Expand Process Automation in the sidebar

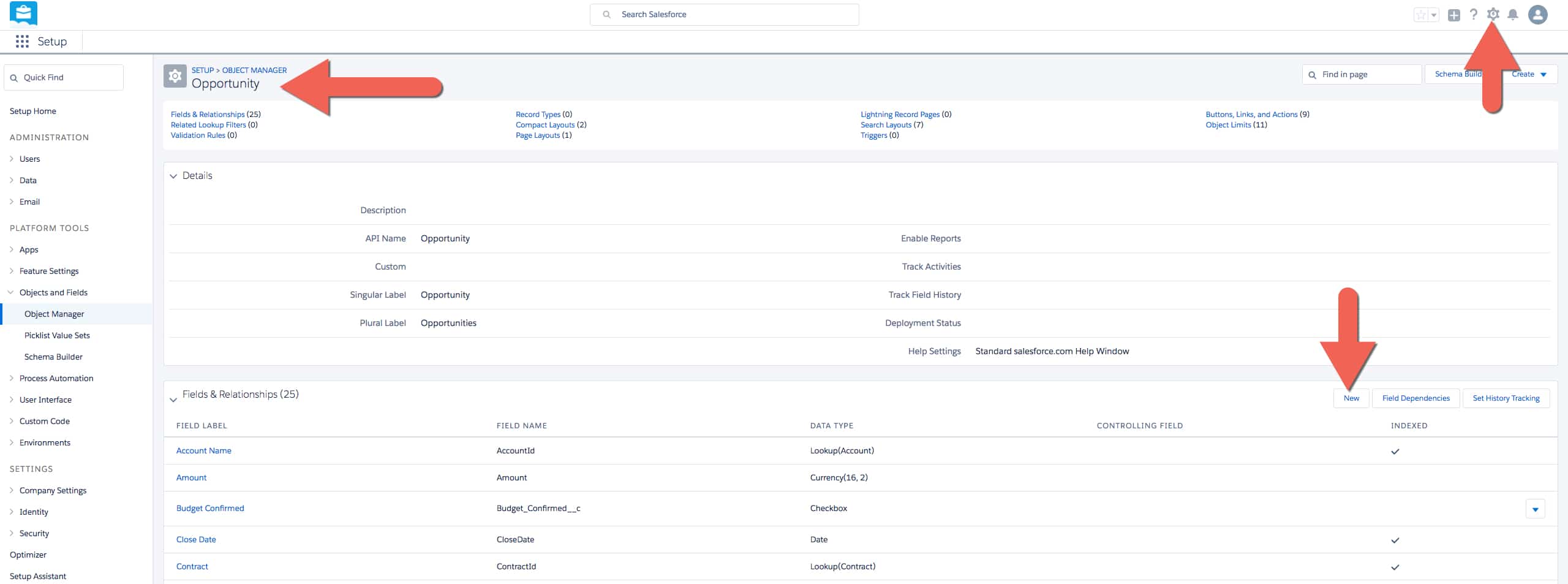(x=12, y=378)
